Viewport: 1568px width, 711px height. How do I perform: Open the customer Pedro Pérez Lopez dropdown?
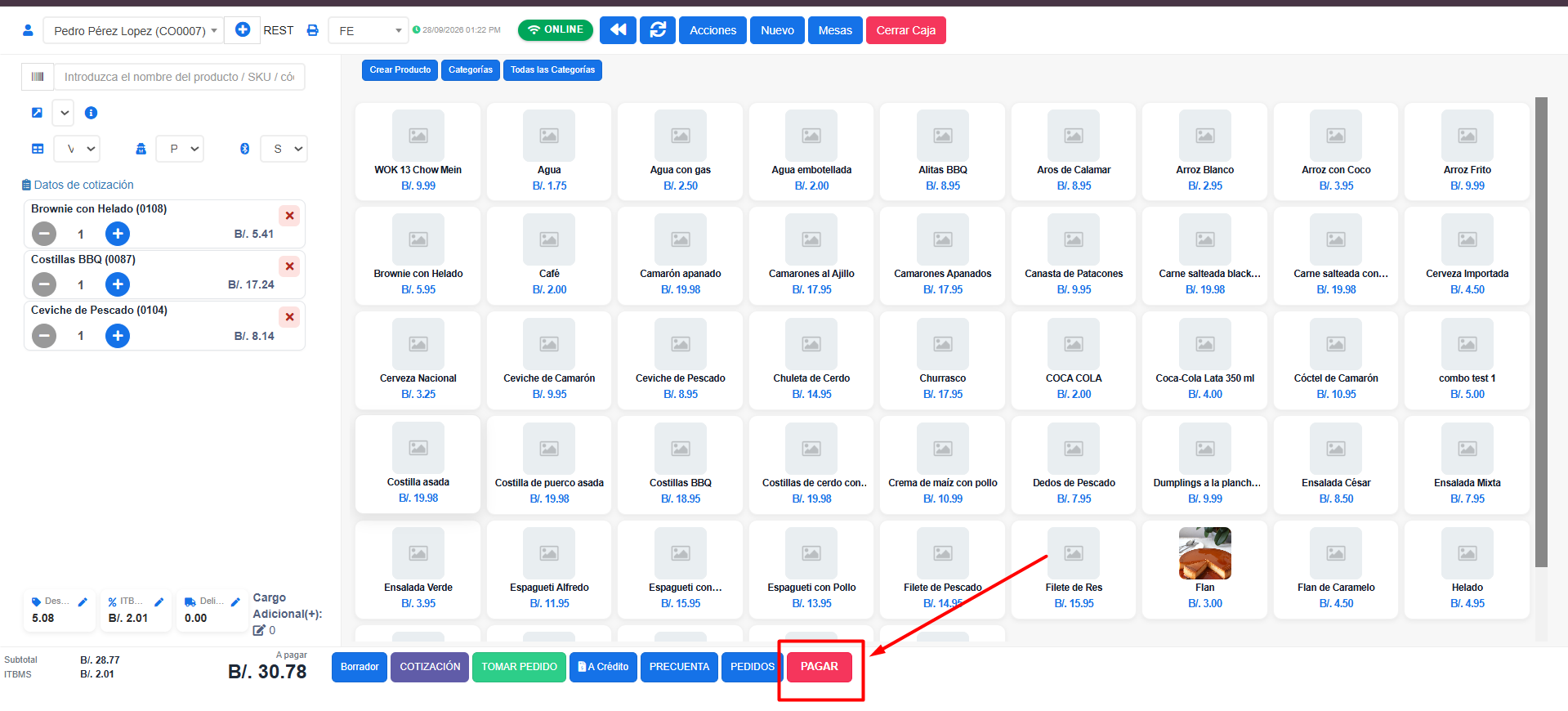(x=132, y=30)
